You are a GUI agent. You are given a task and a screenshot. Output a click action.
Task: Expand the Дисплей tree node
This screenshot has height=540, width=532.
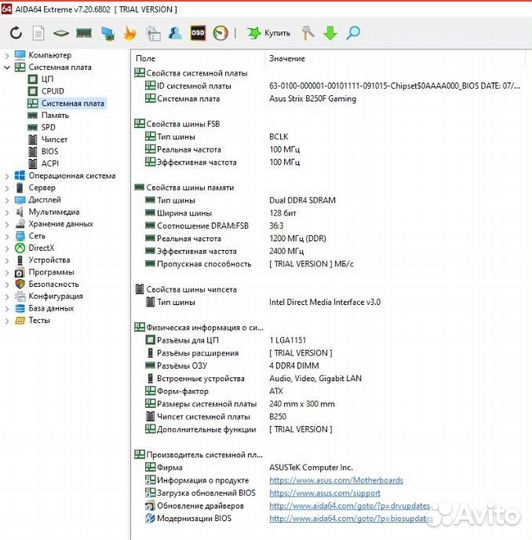(7, 200)
